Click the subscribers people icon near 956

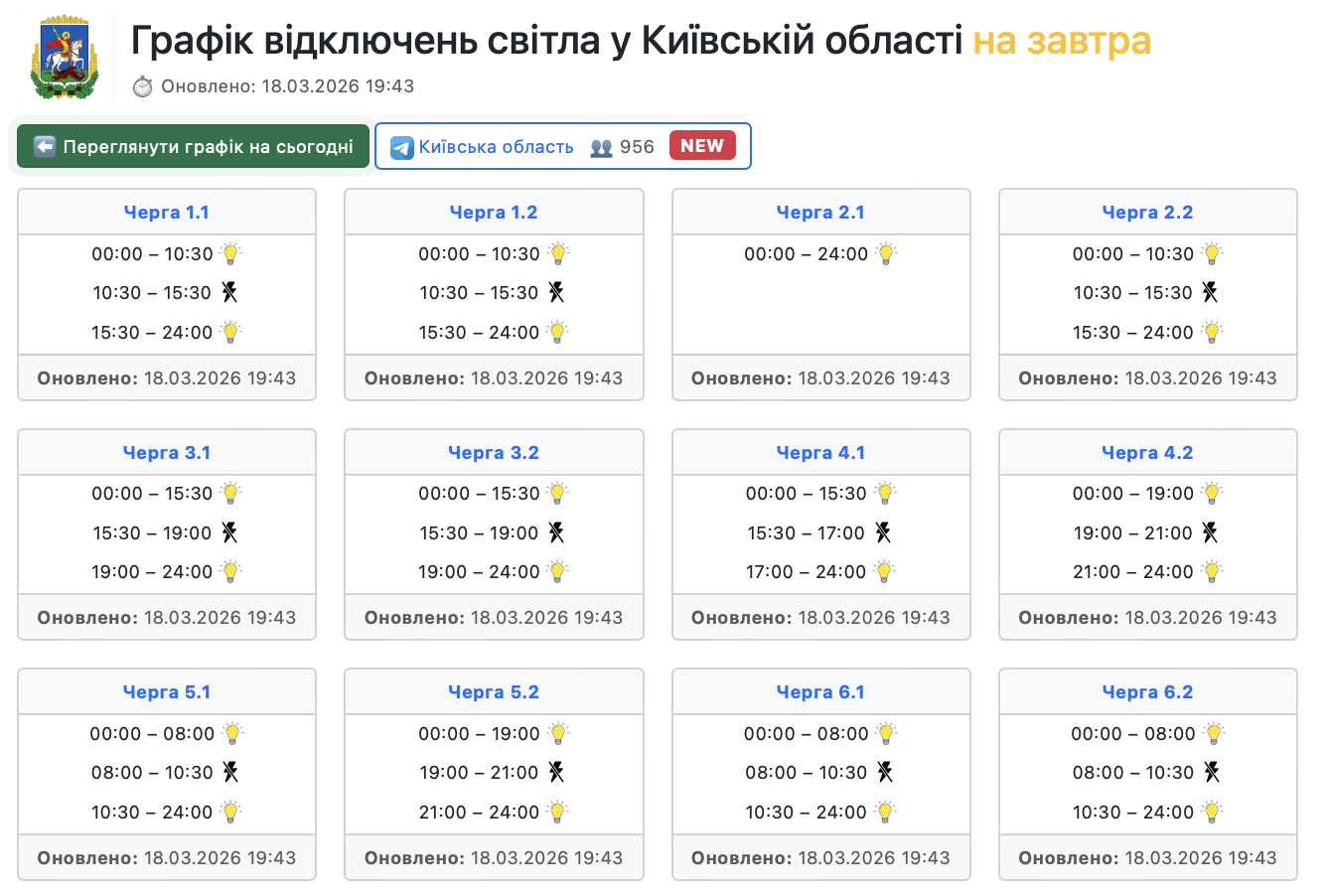coord(601,147)
